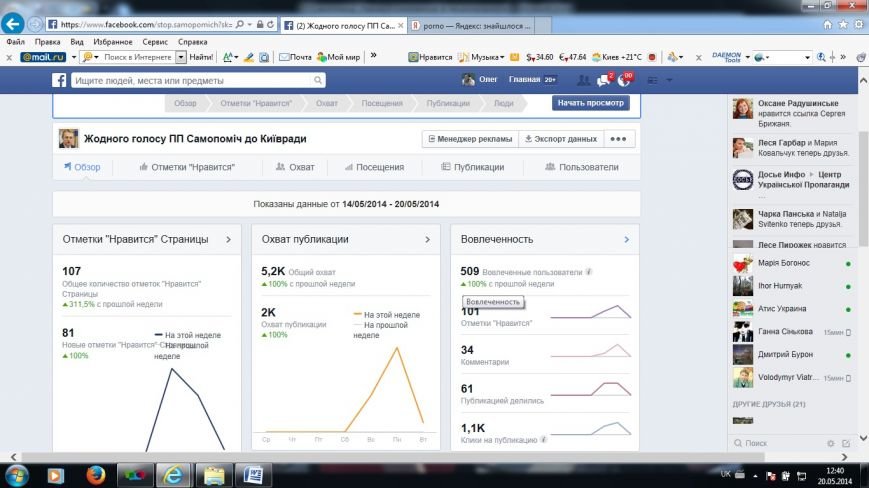Click the chat Поиск search field

click(x=779, y=443)
